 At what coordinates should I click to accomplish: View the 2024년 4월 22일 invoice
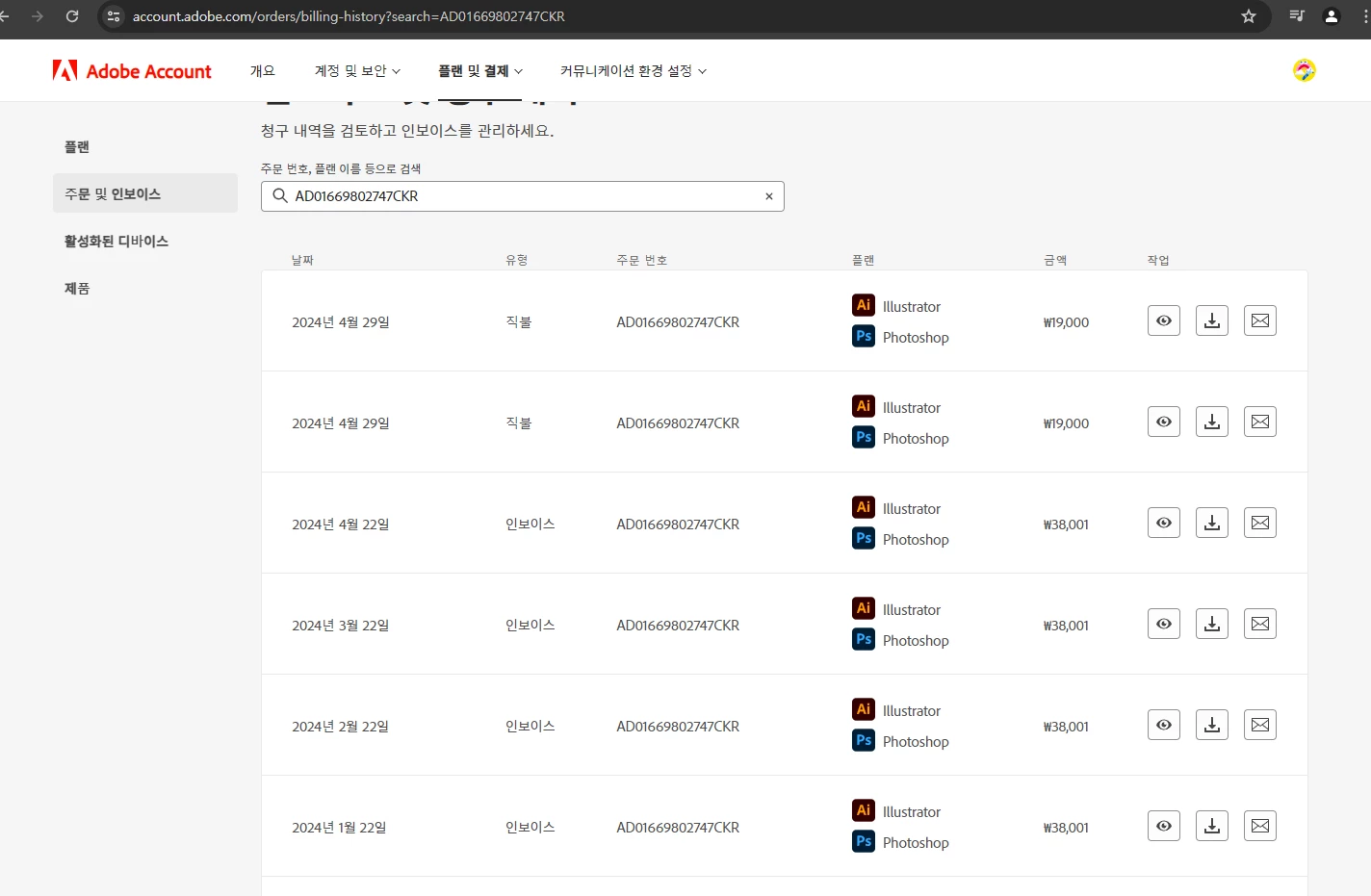1163,523
